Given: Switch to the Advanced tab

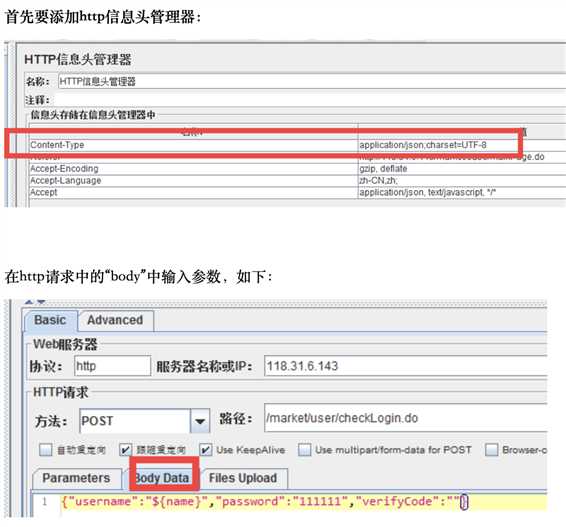Looking at the screenshot, I should pos(116,320).
